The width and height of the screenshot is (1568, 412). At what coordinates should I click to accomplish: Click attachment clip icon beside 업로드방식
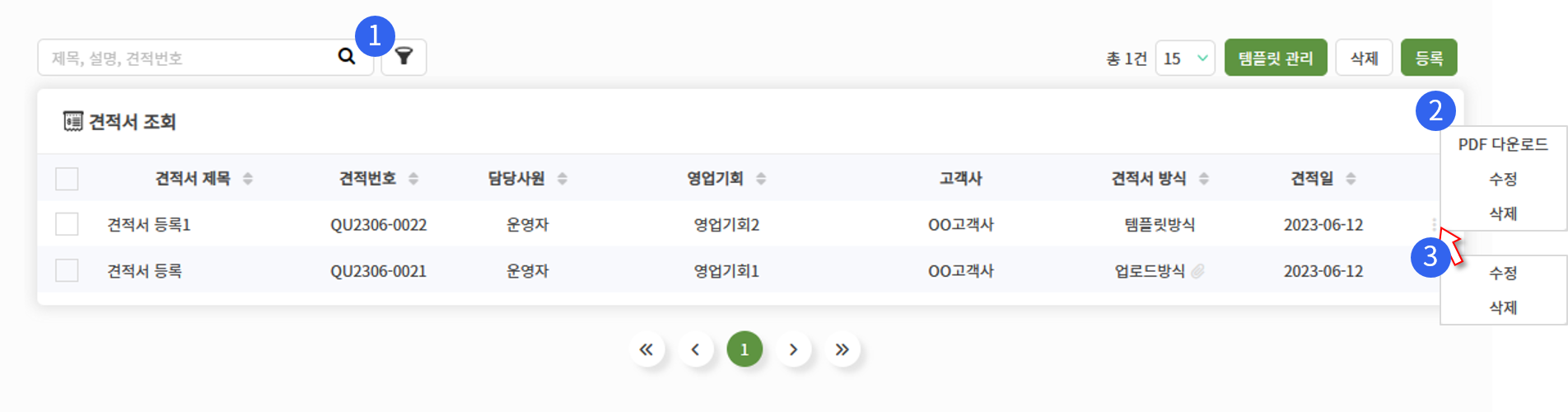tap(1198, 271)
